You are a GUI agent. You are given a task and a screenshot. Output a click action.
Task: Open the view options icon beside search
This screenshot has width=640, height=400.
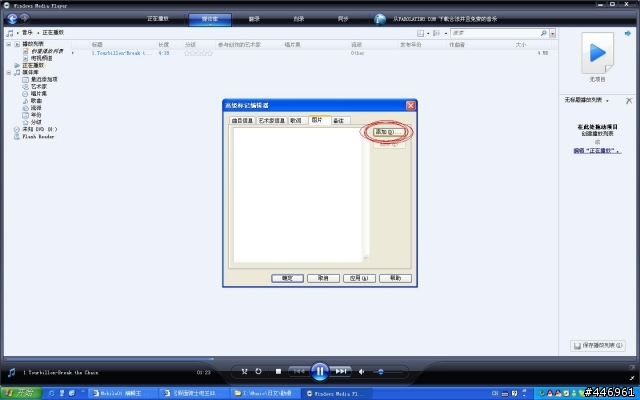pyautogui.click(x=436, y=33)
